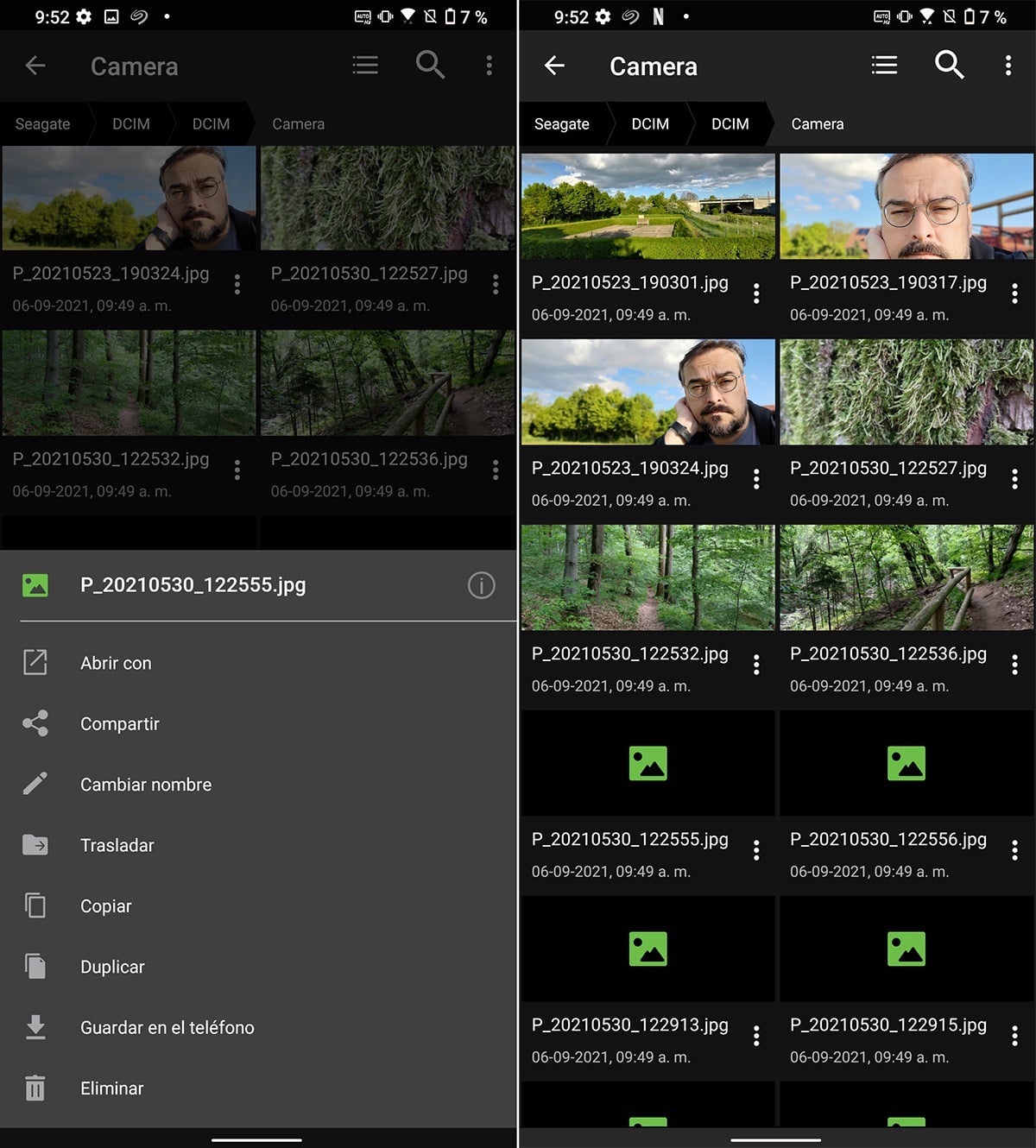Tap the Eliminar trash icon
The height and width of the screenshot is (1148, 1036).
point(35,1088)
